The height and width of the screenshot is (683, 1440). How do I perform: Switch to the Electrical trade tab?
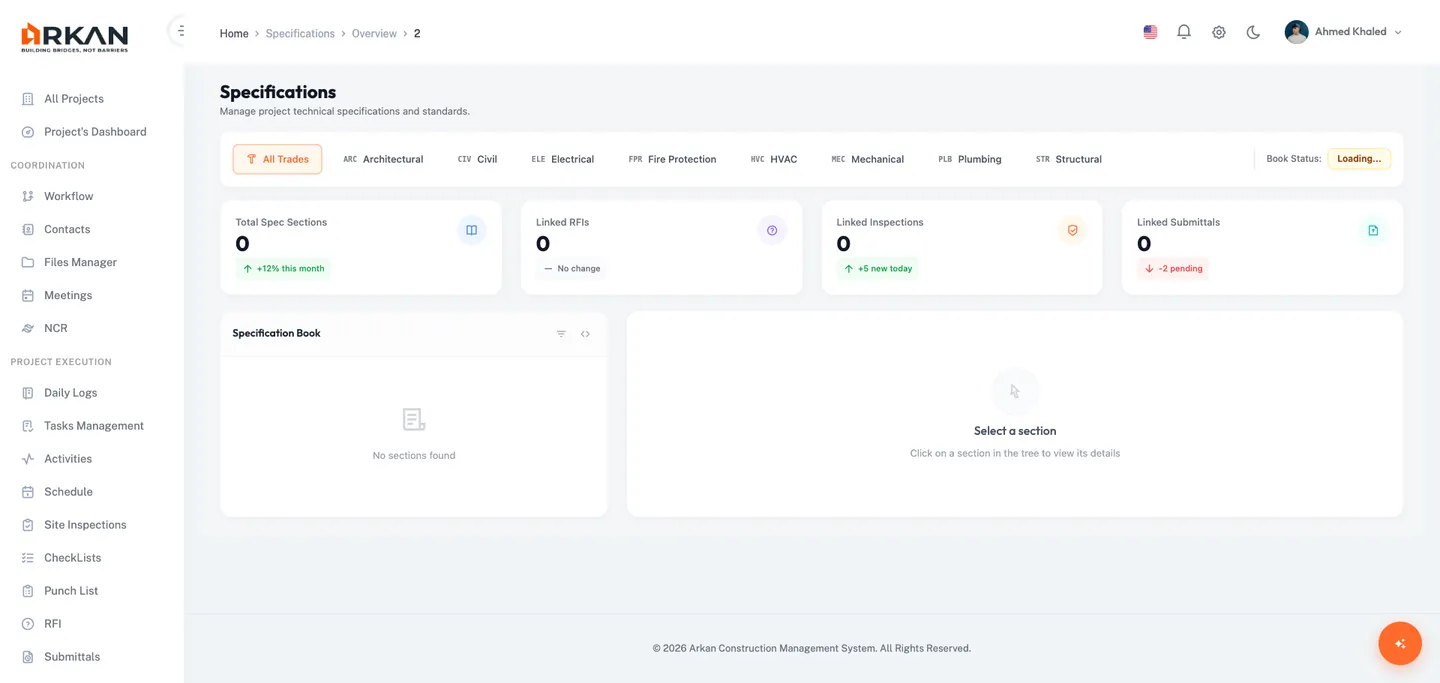point(563,158)
